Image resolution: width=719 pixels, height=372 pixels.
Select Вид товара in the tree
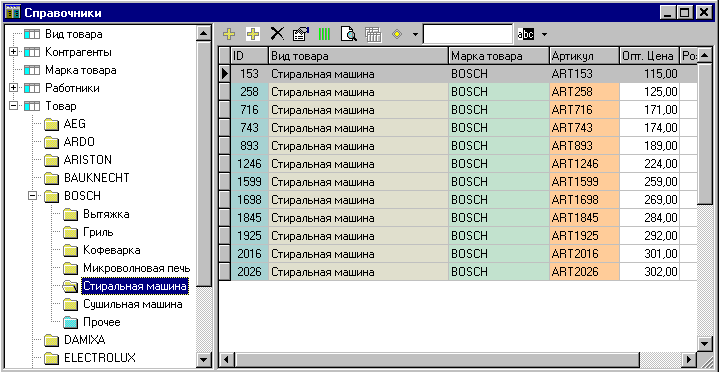click(73, 34)
